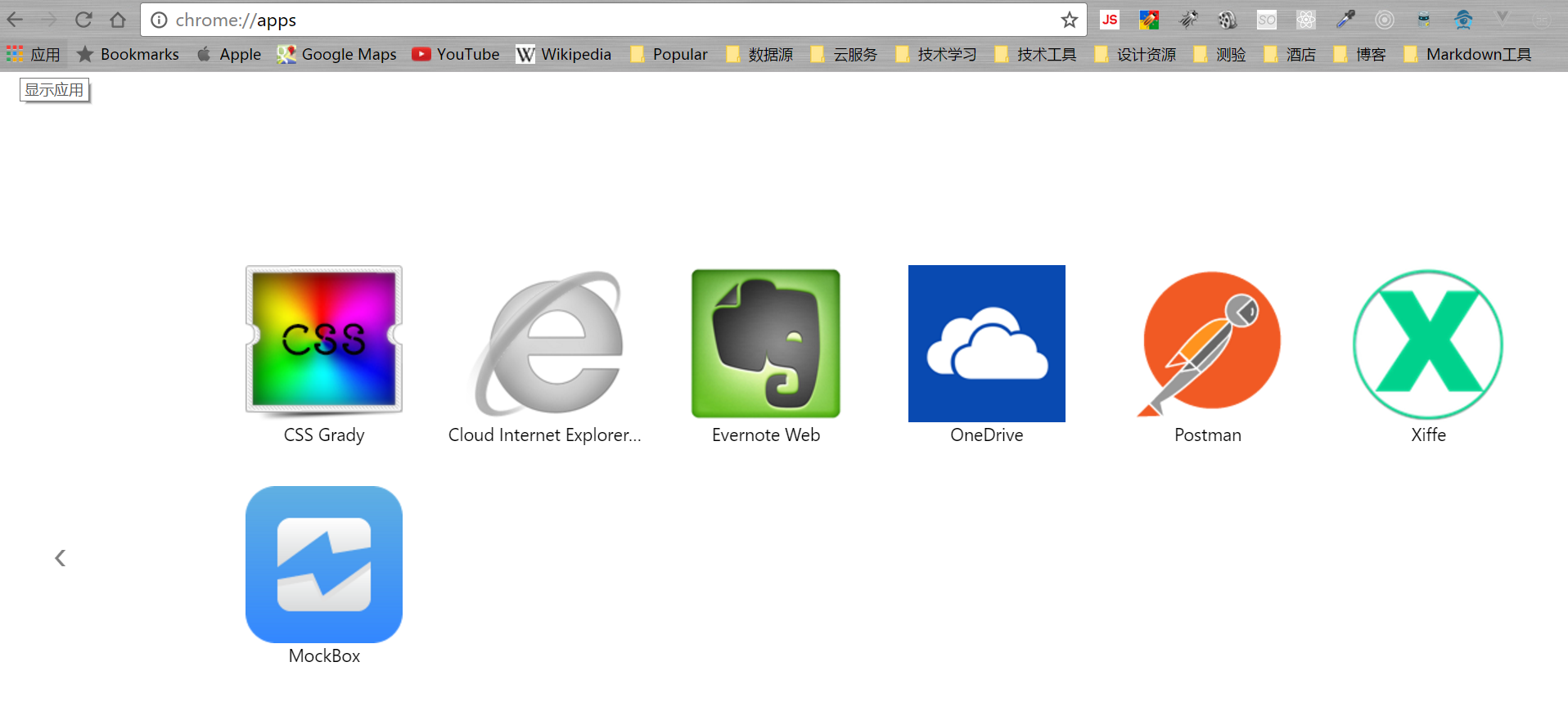Go to previous apps page arrow
The image size is (1568, 725).
pos(60,558)
